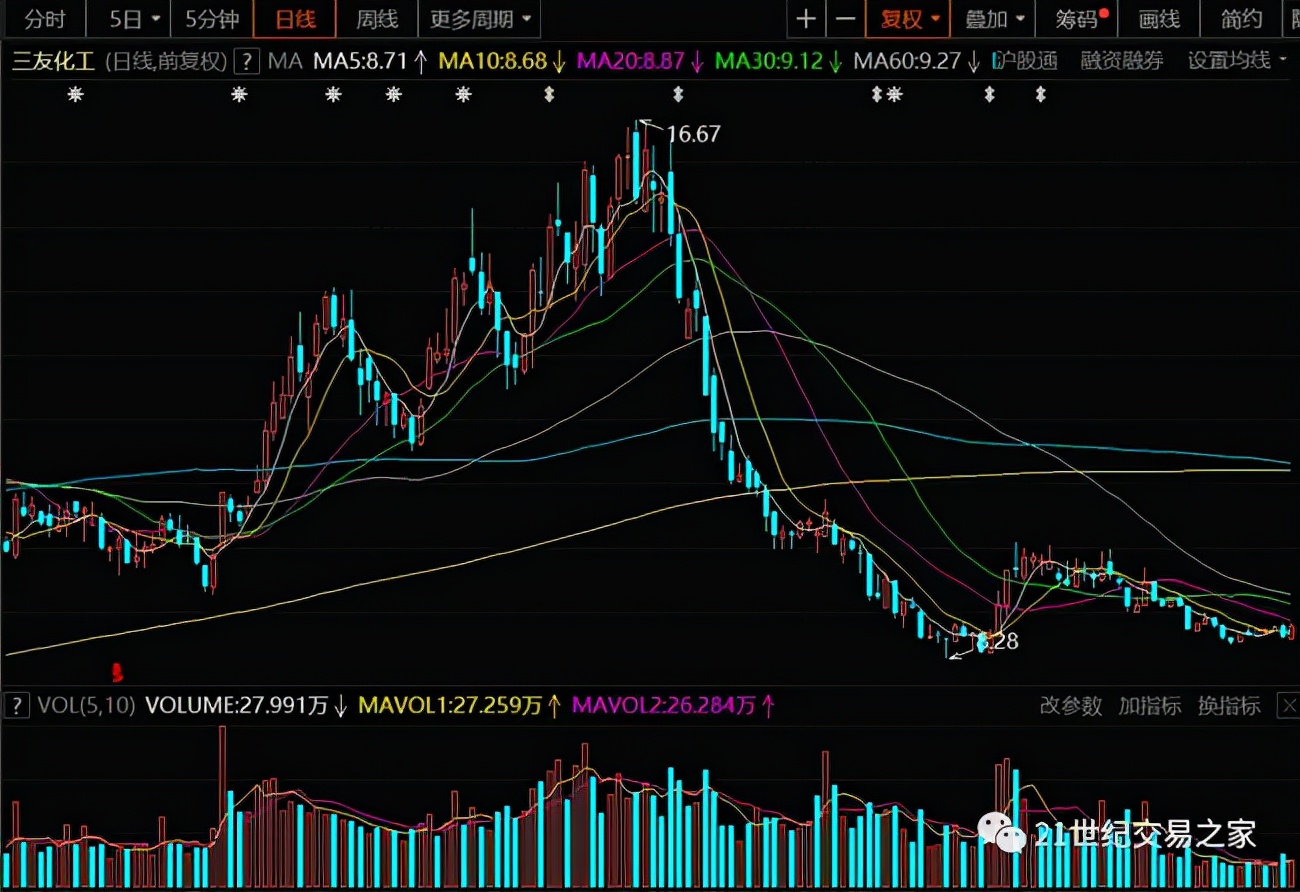
Task: Open the 更多周期 dropdown
Action: [x=480, y=19]
